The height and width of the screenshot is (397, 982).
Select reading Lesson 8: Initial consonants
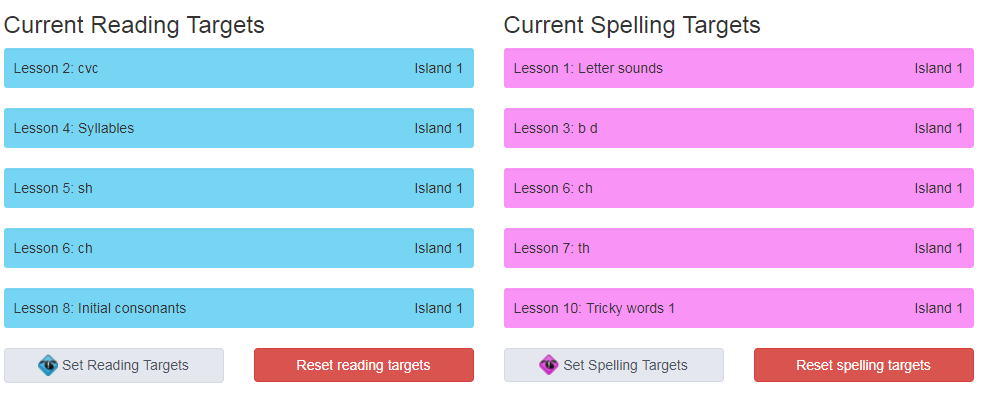click(239, 308)
